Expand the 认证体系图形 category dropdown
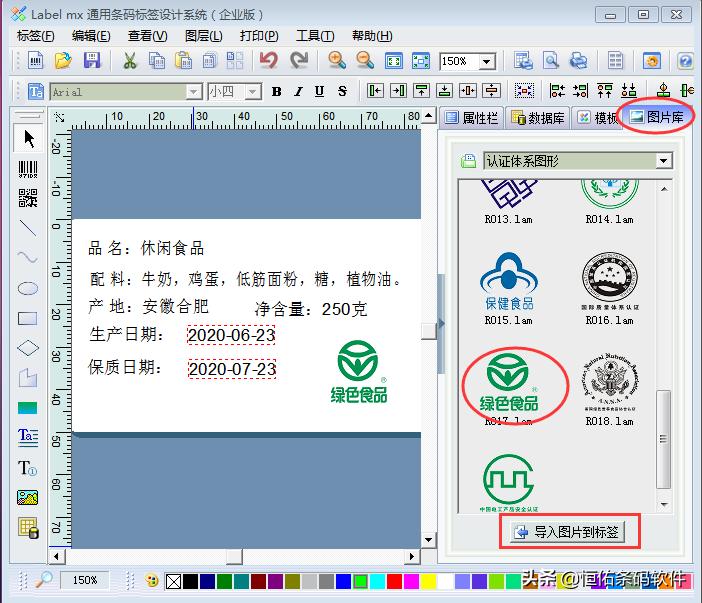 (x=664, y=161)
